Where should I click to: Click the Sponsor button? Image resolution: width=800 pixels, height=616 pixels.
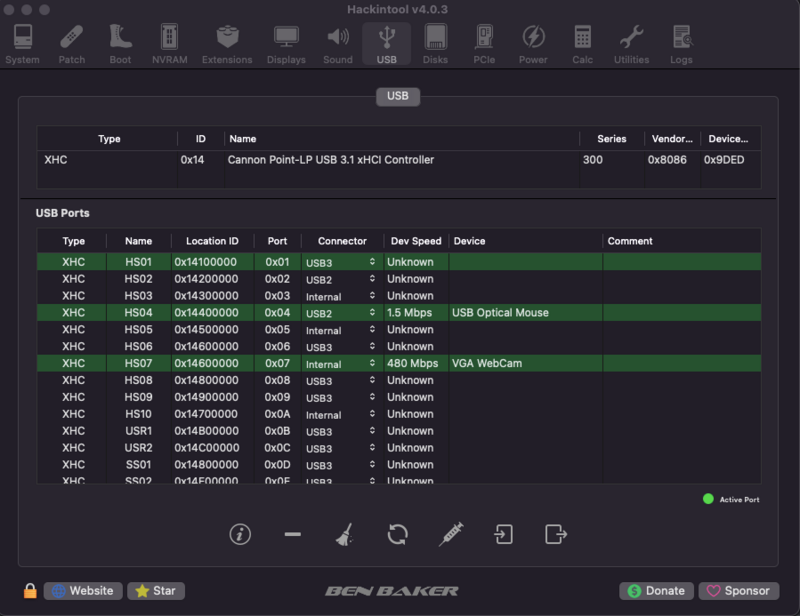(x=738, y=591)
